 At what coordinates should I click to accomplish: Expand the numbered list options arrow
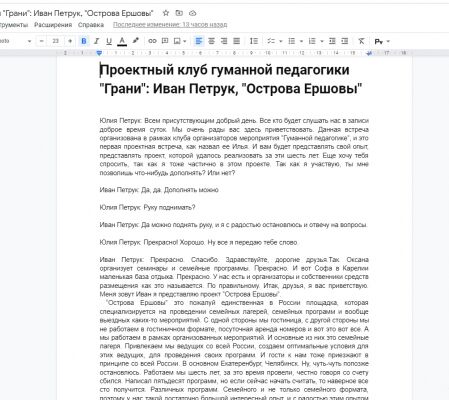click(322, 41)
